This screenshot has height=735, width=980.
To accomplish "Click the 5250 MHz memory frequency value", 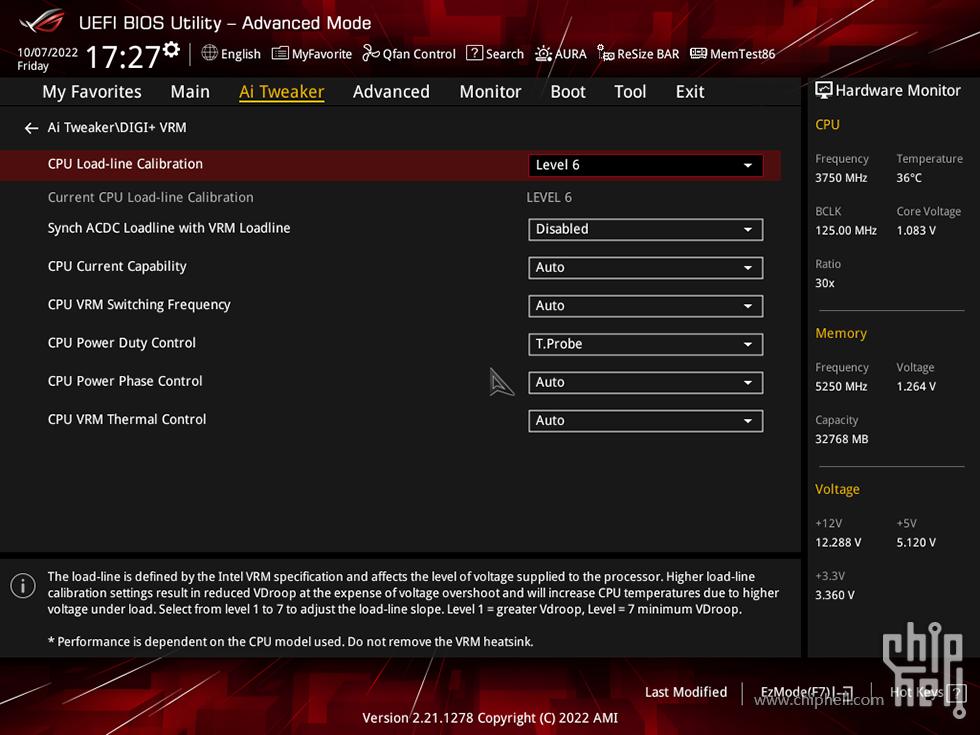I will point(841,387).
